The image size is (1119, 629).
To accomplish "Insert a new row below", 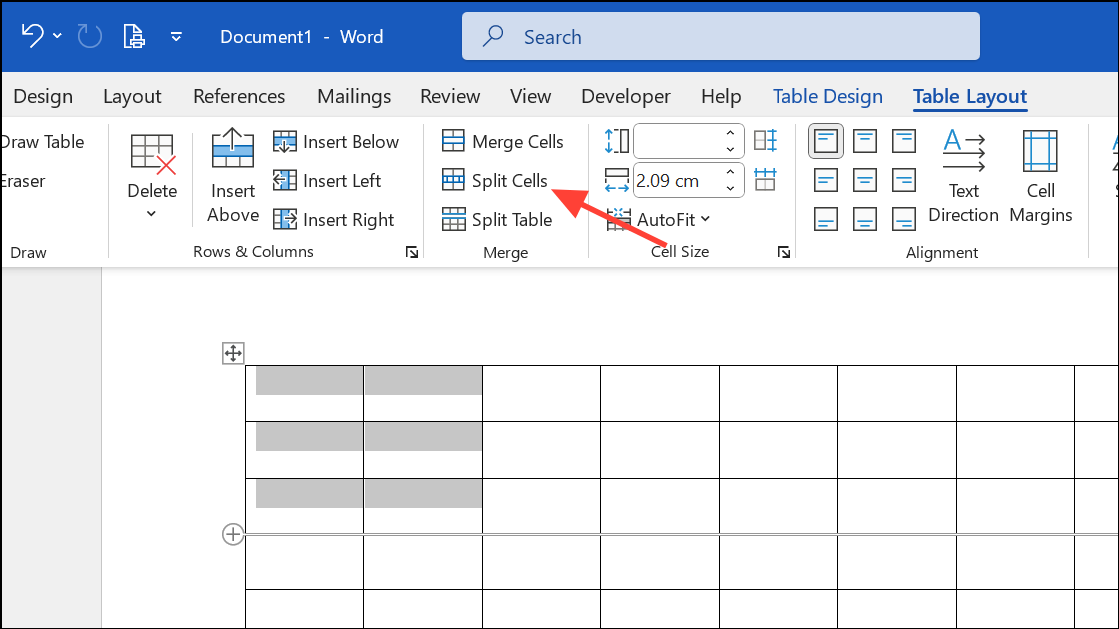I will [x=339, y=141].
